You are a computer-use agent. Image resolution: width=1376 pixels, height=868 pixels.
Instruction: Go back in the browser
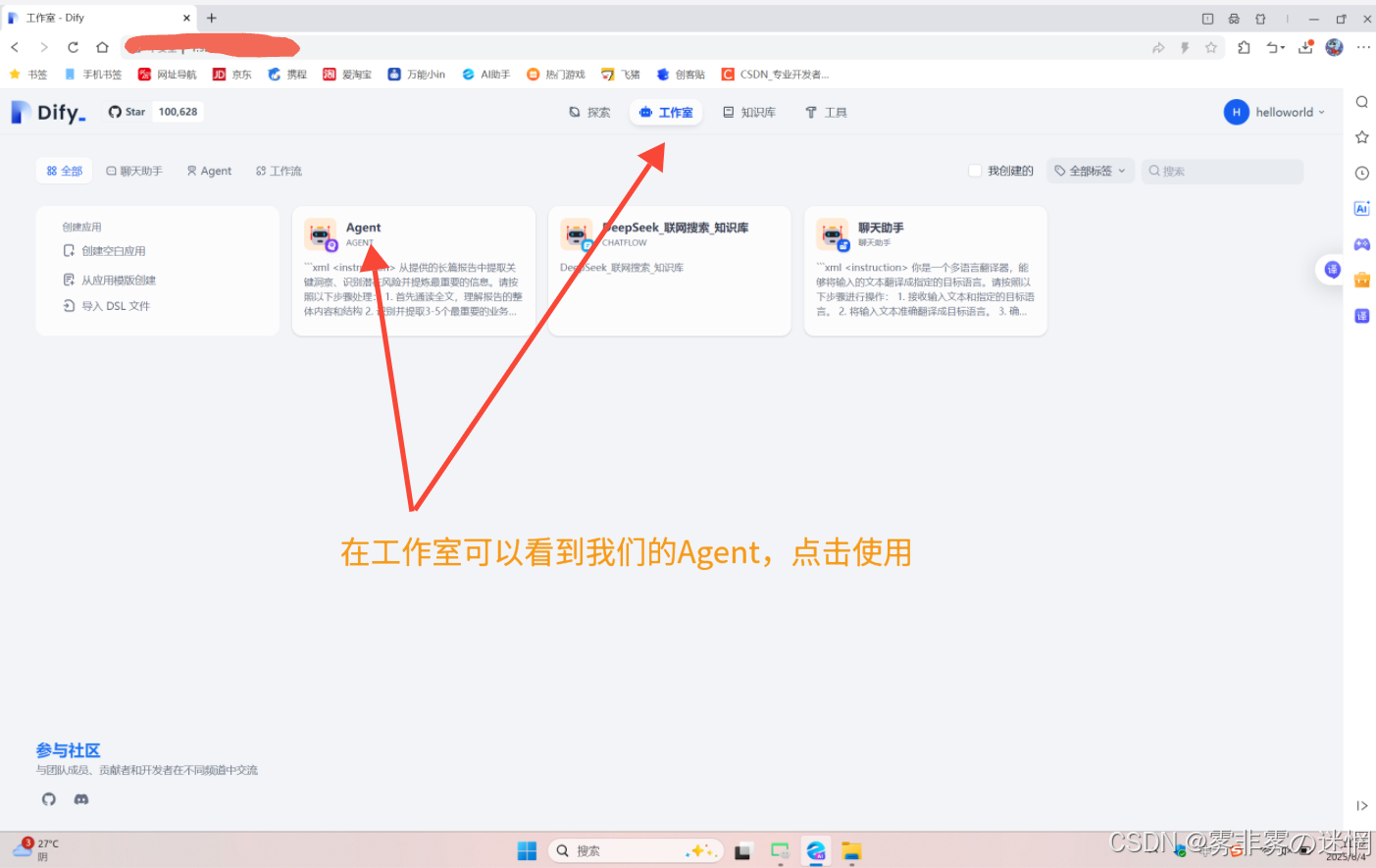(15, 47)
